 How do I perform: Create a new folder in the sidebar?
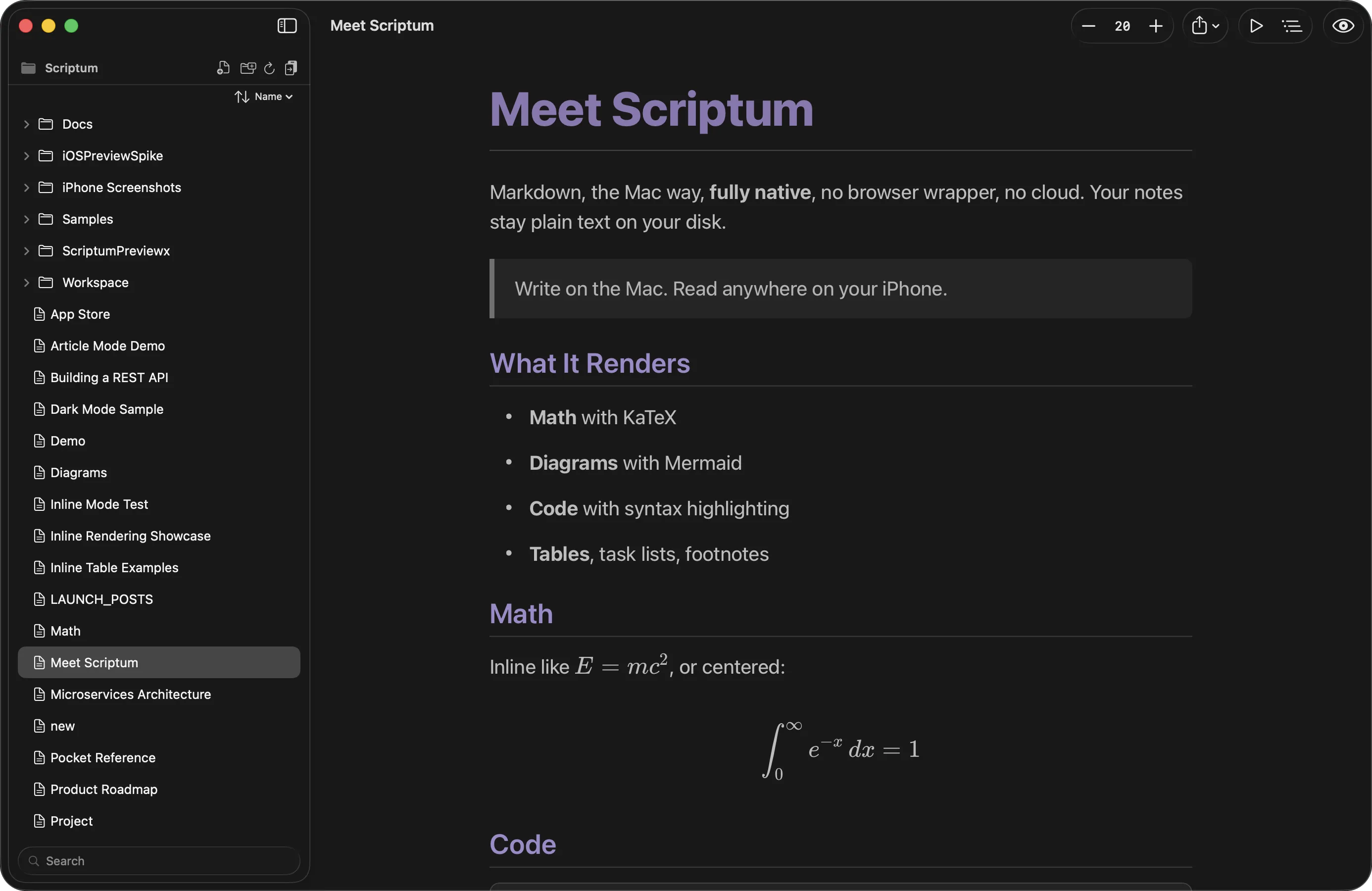tap(248, 68)
